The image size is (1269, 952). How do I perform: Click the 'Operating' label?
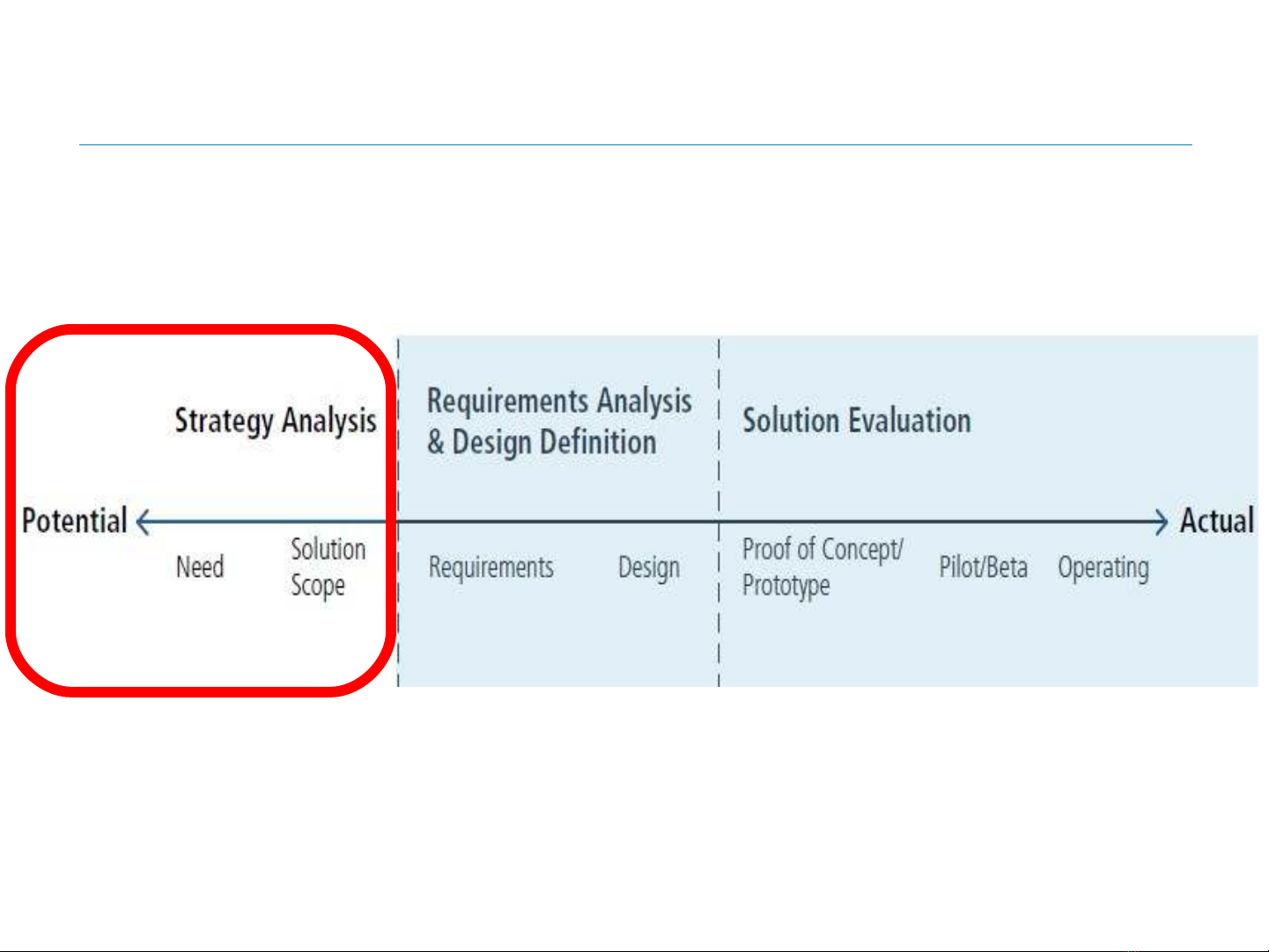[x=1103, y=569]
